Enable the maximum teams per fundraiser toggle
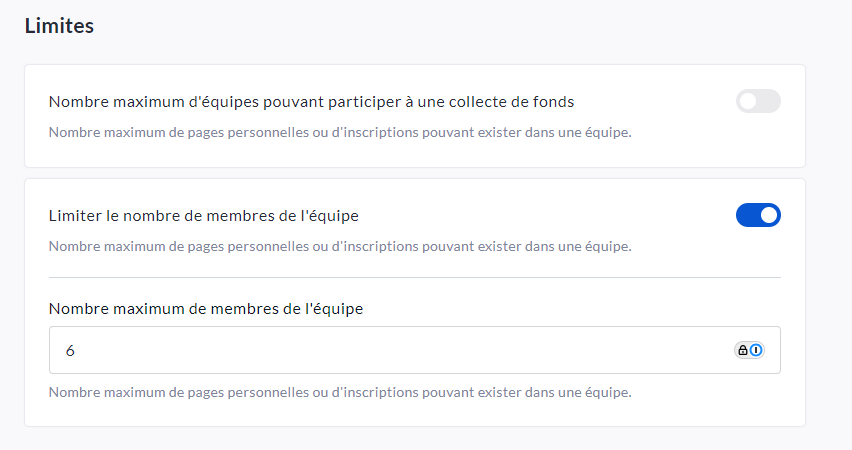This screenshot has width=852, height=450. click(758, 101)
